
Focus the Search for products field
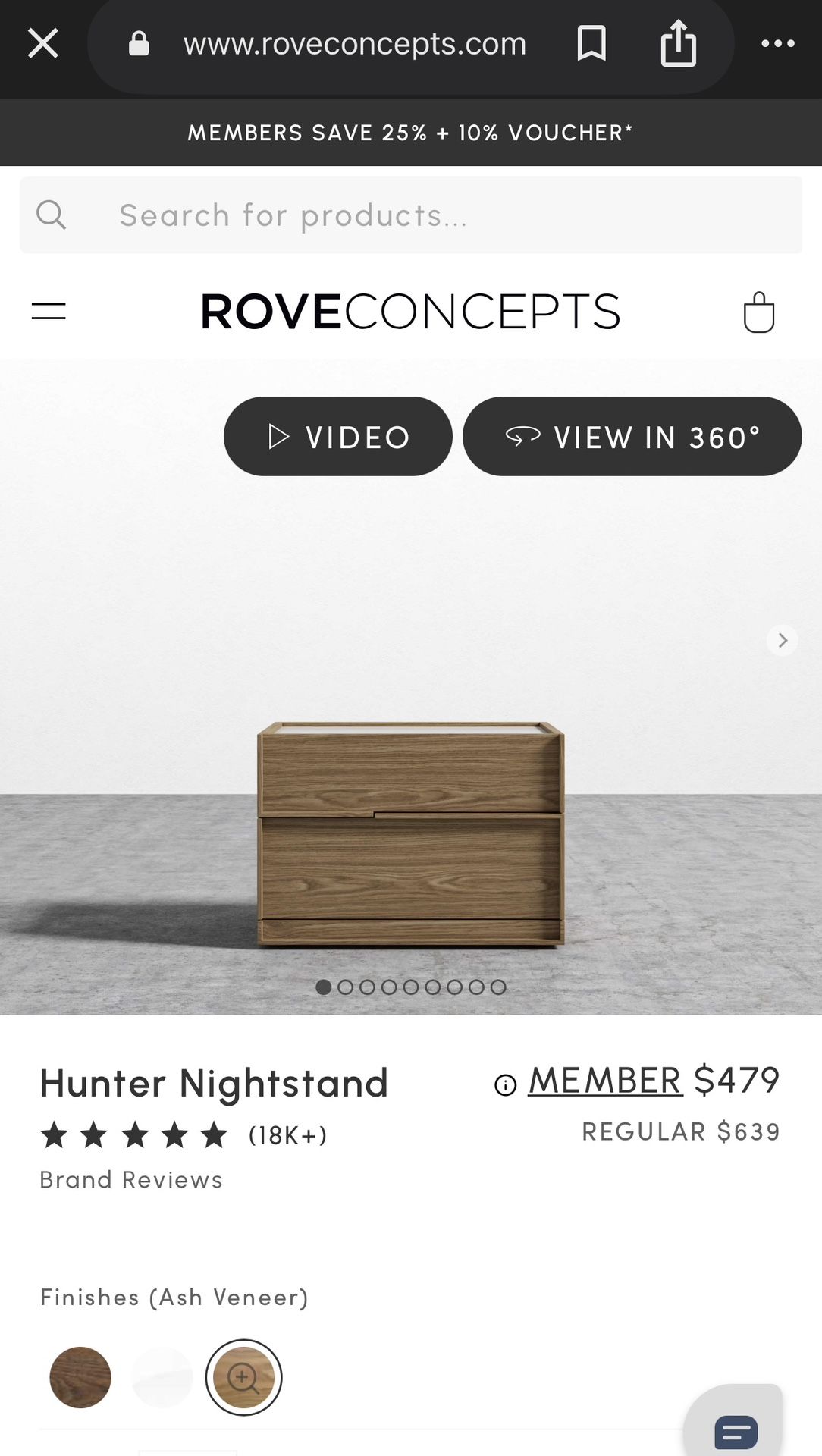point(410,215)
